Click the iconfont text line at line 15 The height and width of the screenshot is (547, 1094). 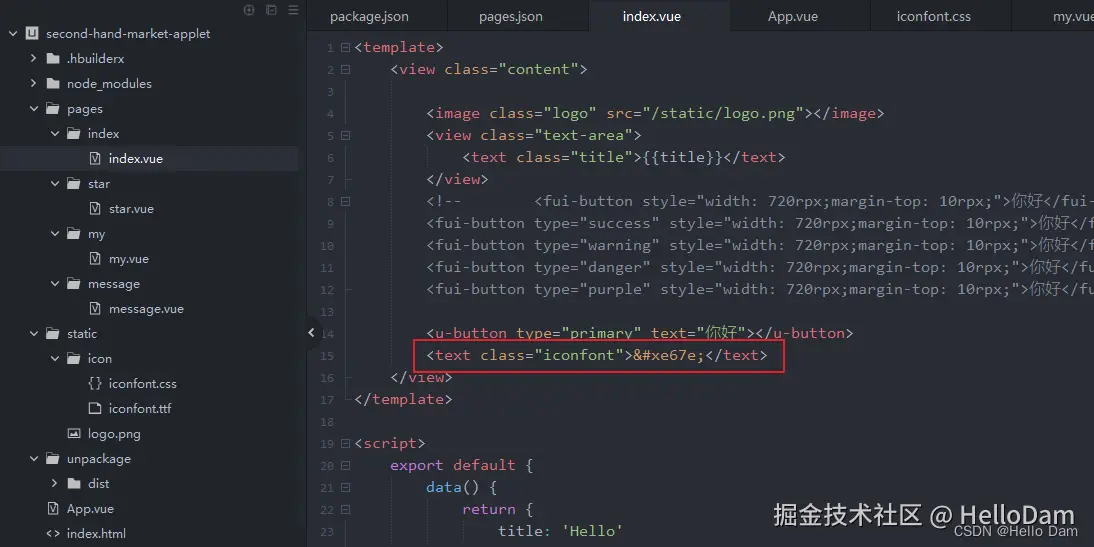pos(597,355)
